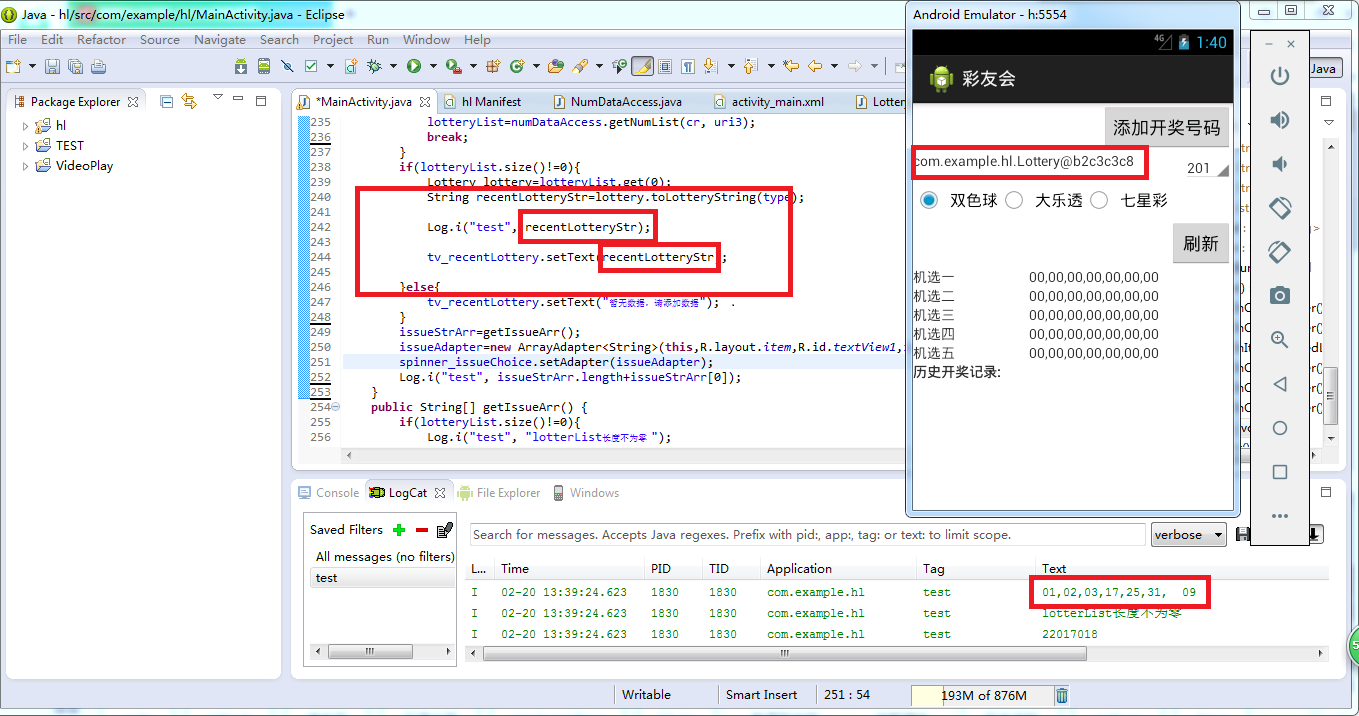Open the Window menu
Viewport: 1359px width, 716px height.
point(426,40)
